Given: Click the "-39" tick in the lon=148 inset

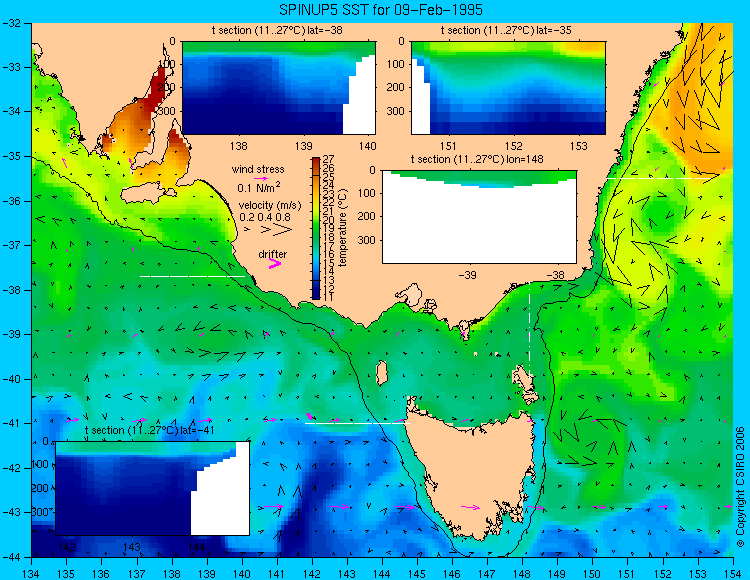Looking at the screenshot, I should coord(467,275).
